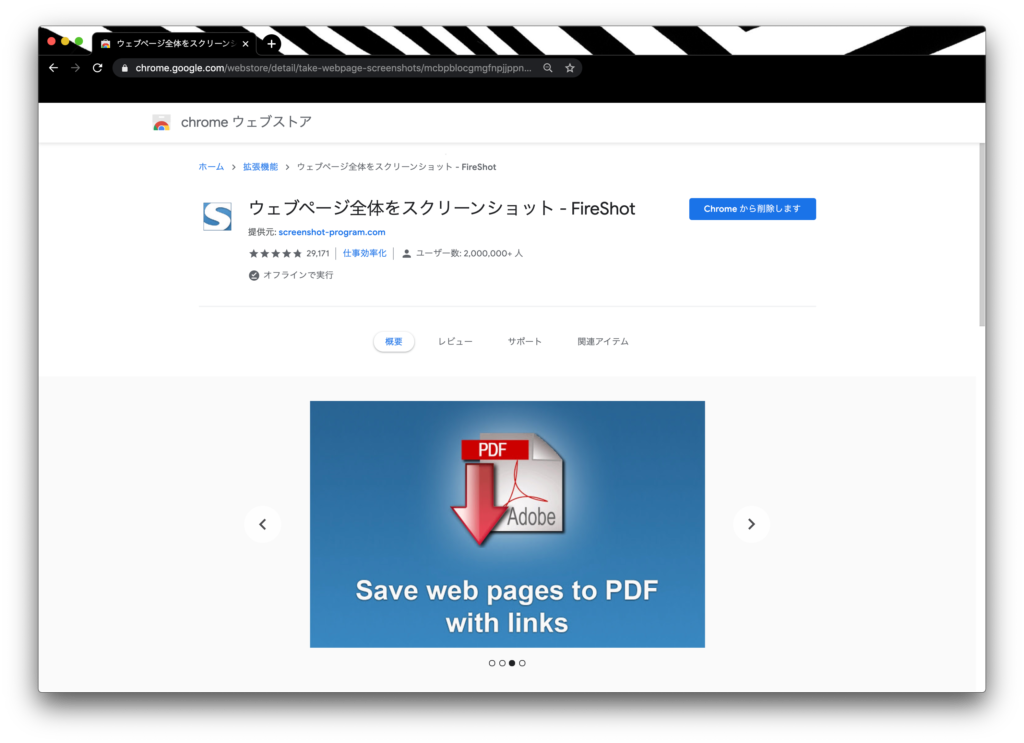This screenshot has width=1024, height=743.
Task: Click the page vertical scrollbar thumb
Action: point(982,235)
